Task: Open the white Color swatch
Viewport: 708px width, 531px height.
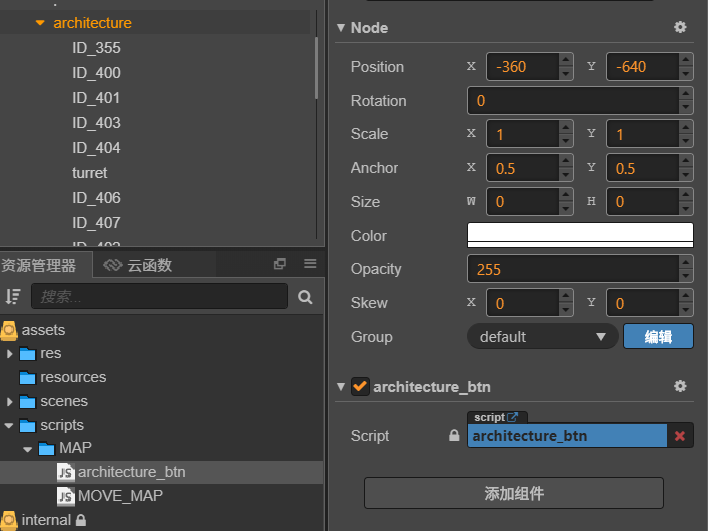Action: click(580, 235)
